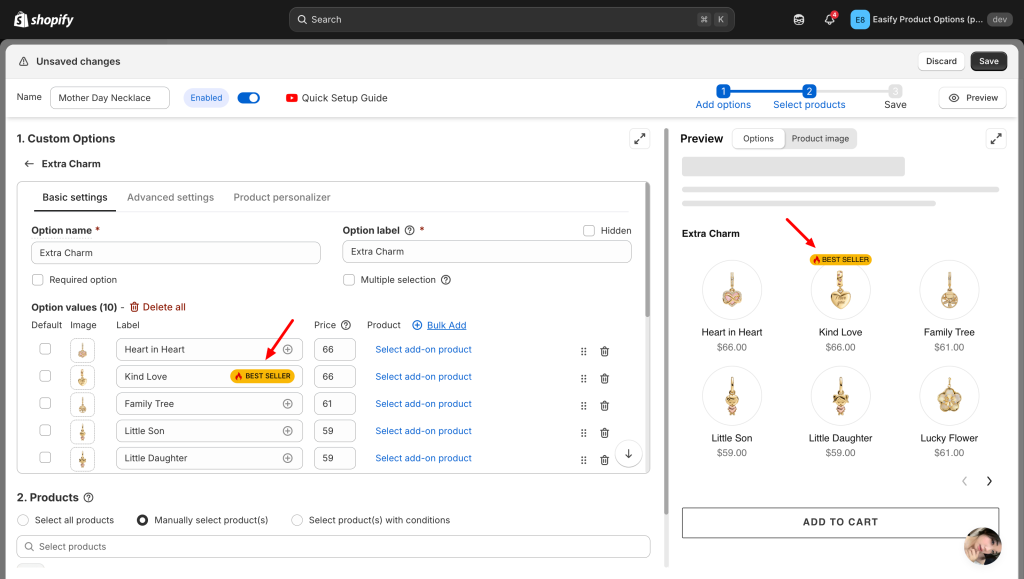Viewport: 1024px width, 579px height.
Task: Click the scroll down arrow button
Action: tap(628, 453)
